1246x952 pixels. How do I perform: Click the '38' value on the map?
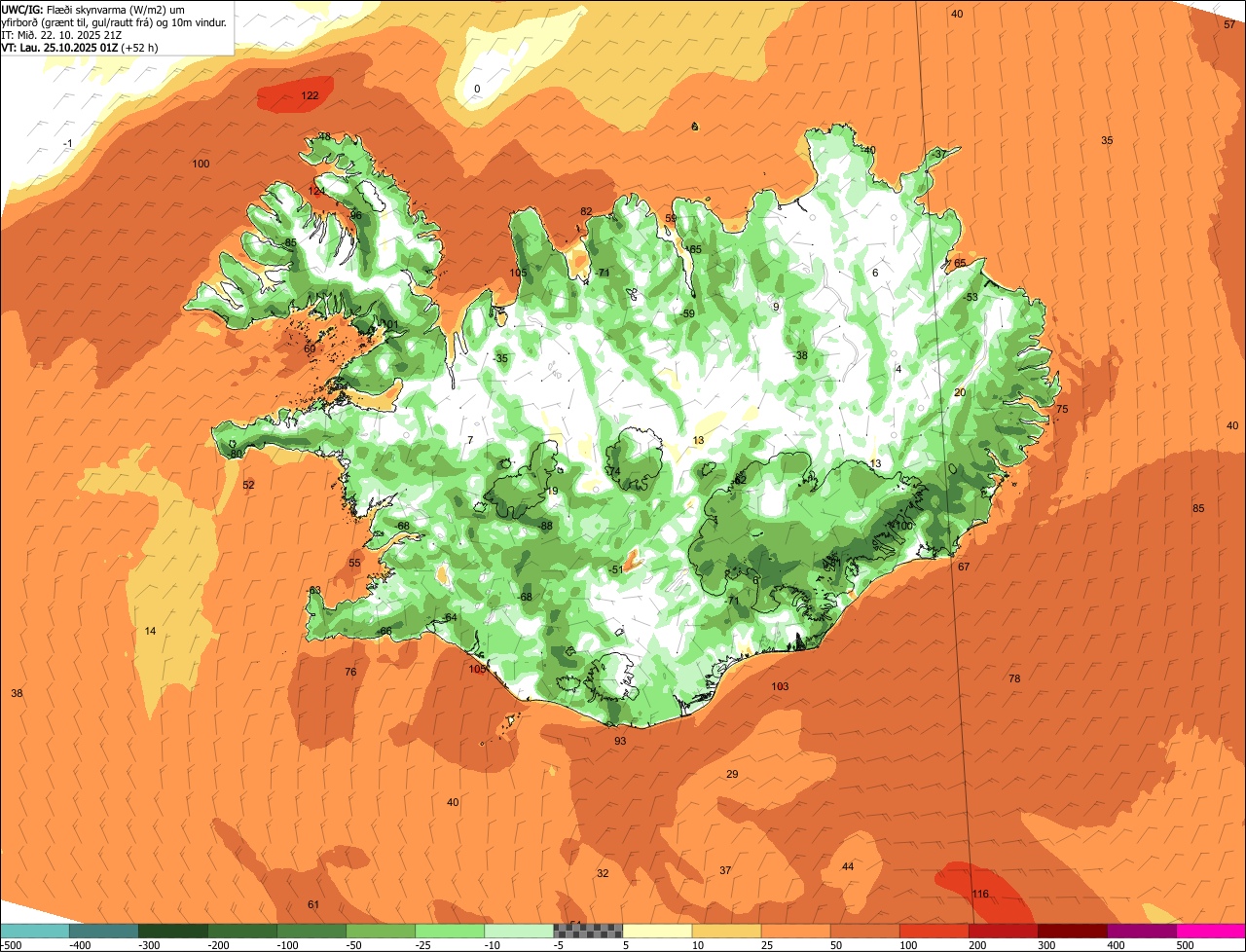17,693
